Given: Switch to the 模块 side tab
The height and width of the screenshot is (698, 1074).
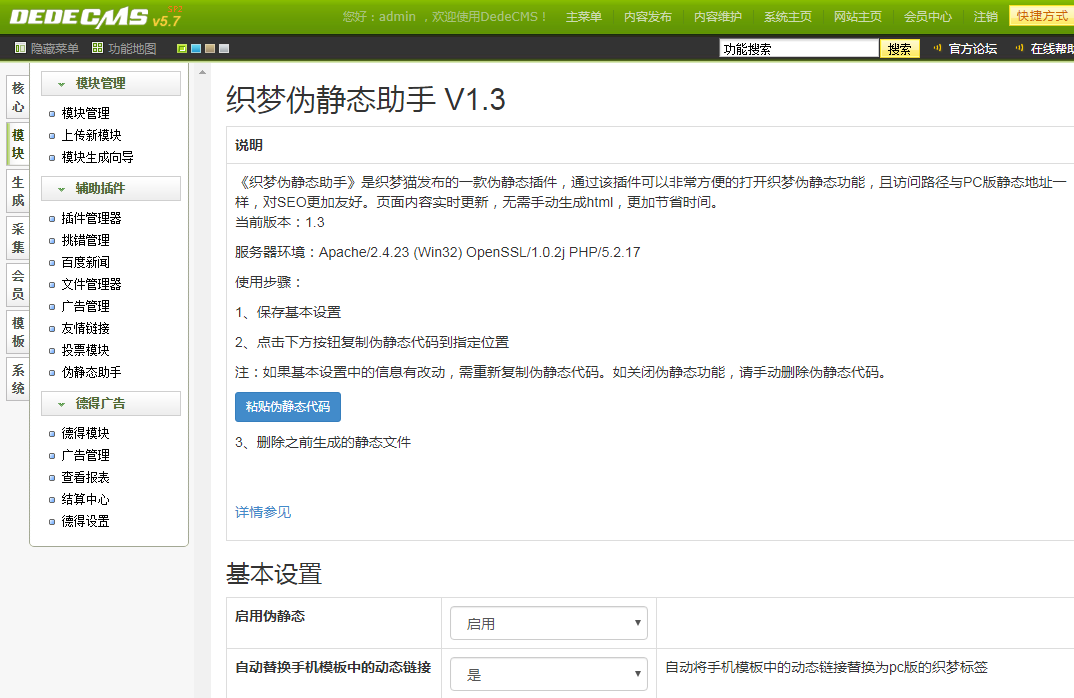Looking at the screenshot, I should (18, 144).
